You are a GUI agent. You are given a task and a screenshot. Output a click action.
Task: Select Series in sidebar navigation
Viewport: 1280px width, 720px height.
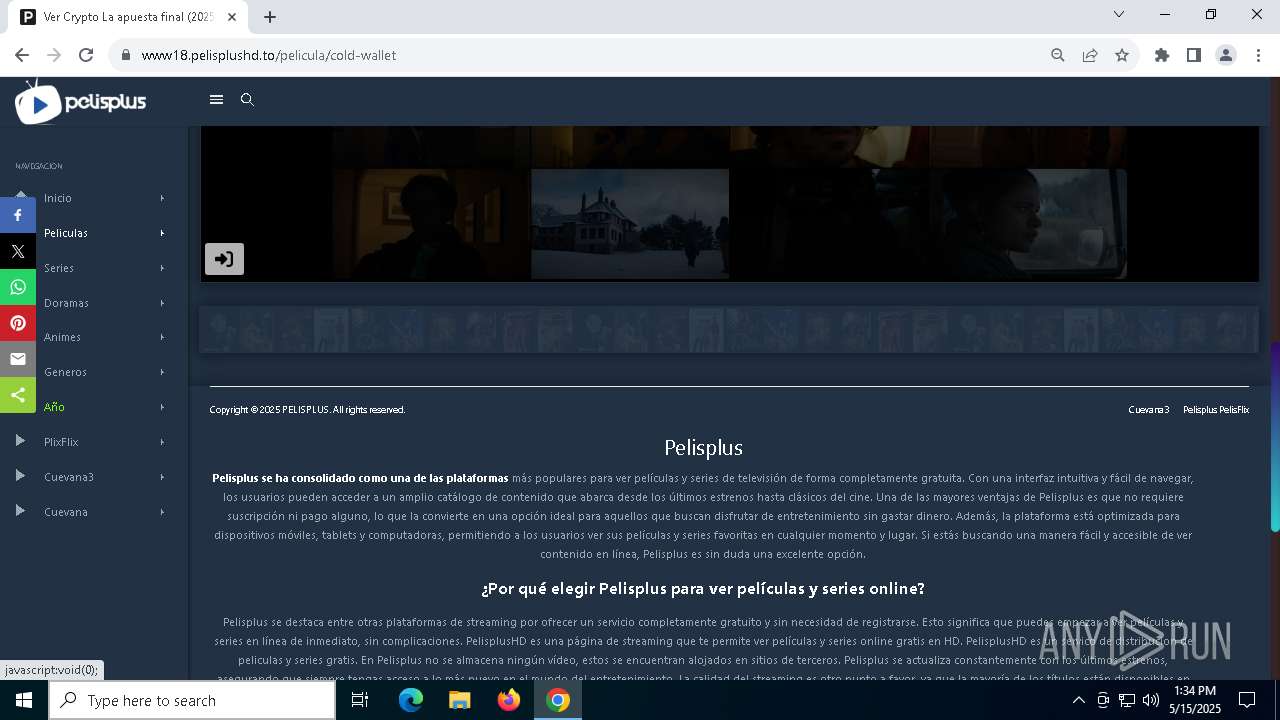click(x=59, y=268)
